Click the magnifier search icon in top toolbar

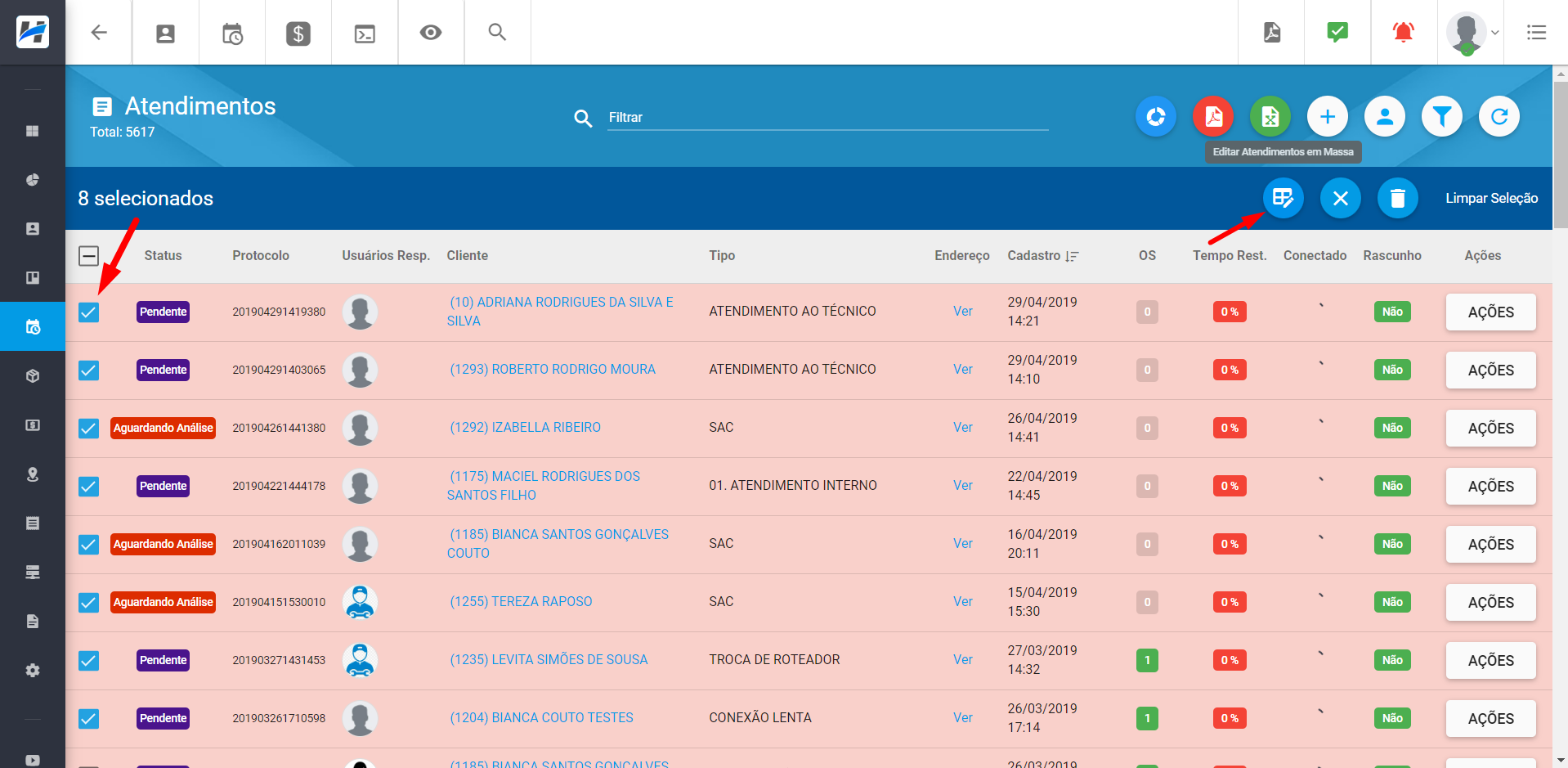[497, 32]
